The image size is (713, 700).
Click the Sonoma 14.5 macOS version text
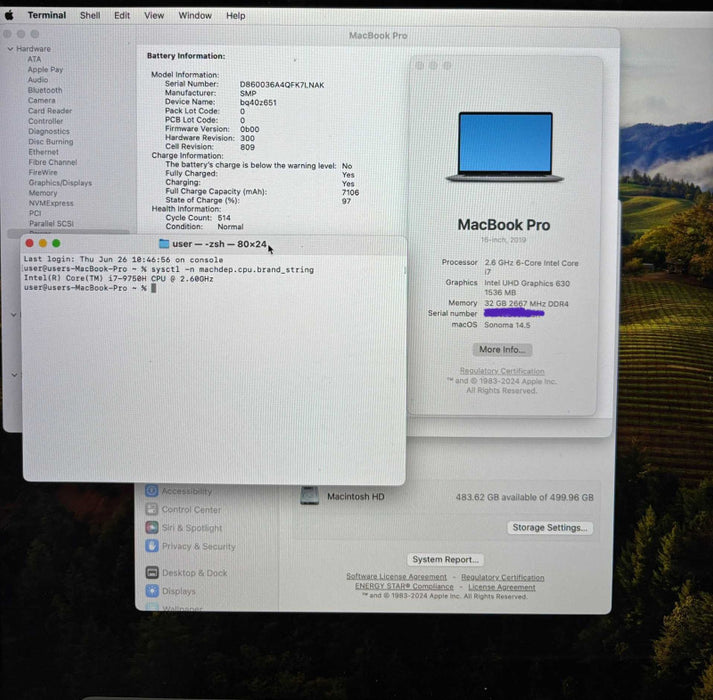pyautogui.click(x=507, y=325)
